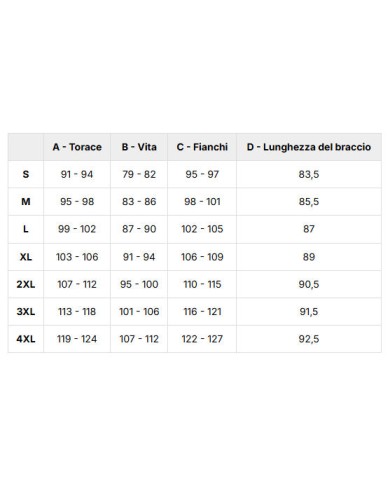The height and width of the screenshot is (484, 390).
Task: Select the S size row label
Action: click(x=26, y=174)
